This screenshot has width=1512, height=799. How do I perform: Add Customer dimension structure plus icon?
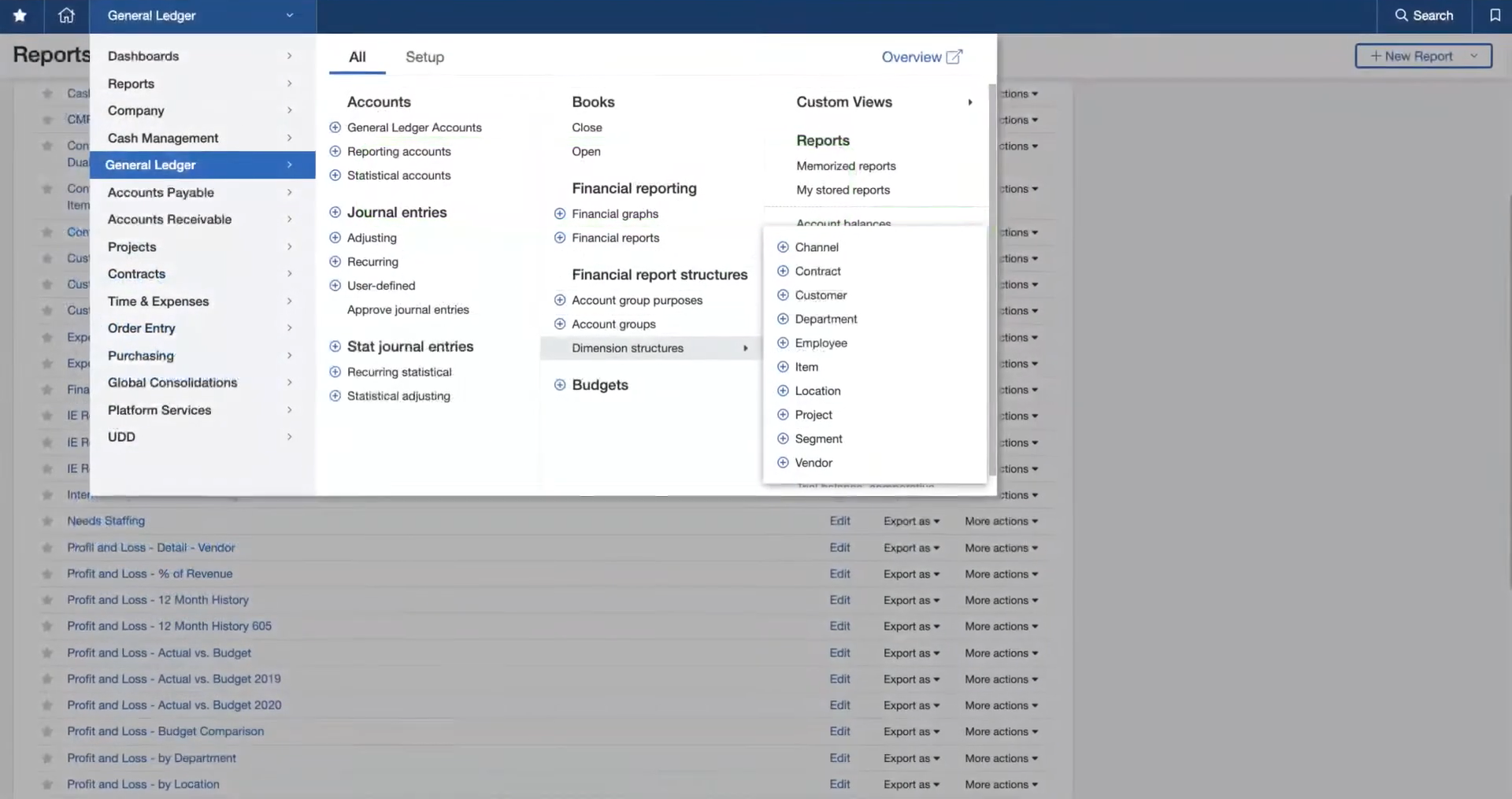783,295
